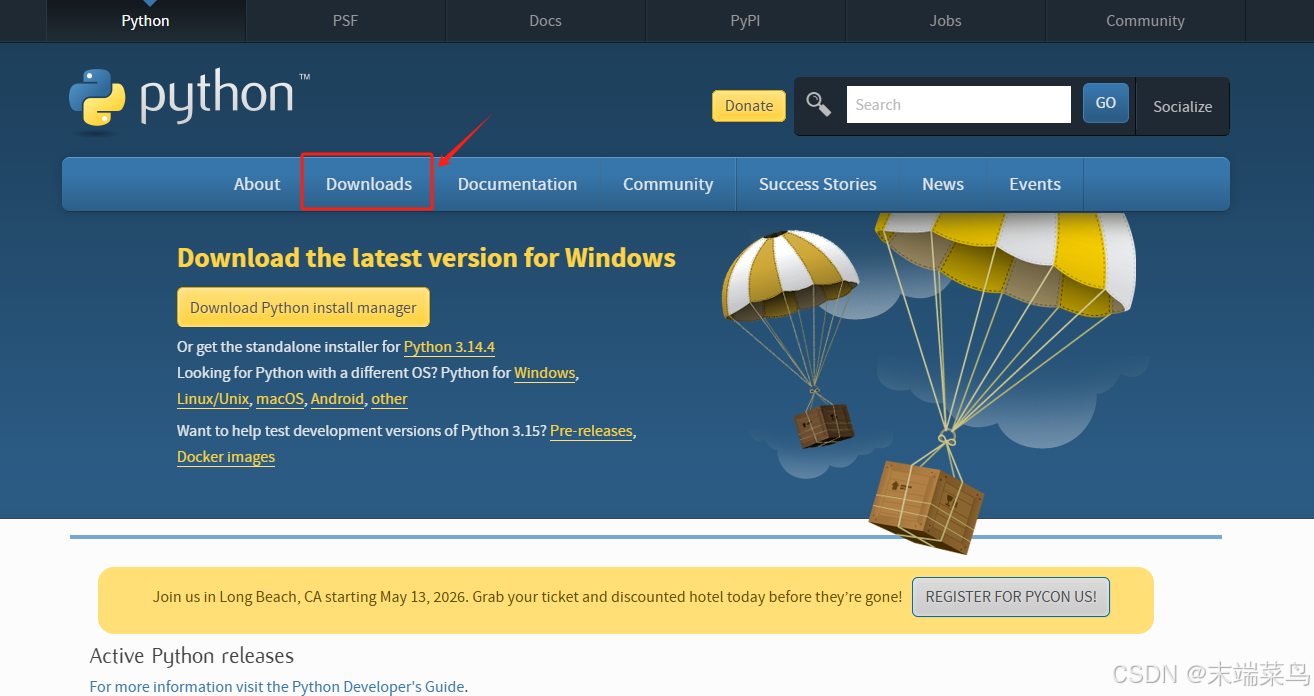Open the PSF tab in top bar
This screenshot has height=696, width=1314.
pos(345,20)
